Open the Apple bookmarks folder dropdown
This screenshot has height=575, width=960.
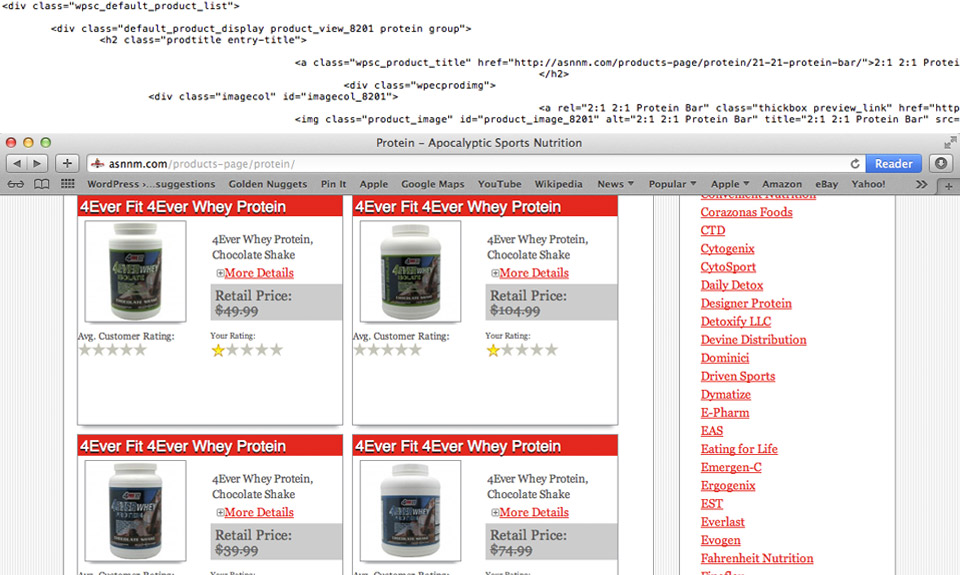point(730,184)
